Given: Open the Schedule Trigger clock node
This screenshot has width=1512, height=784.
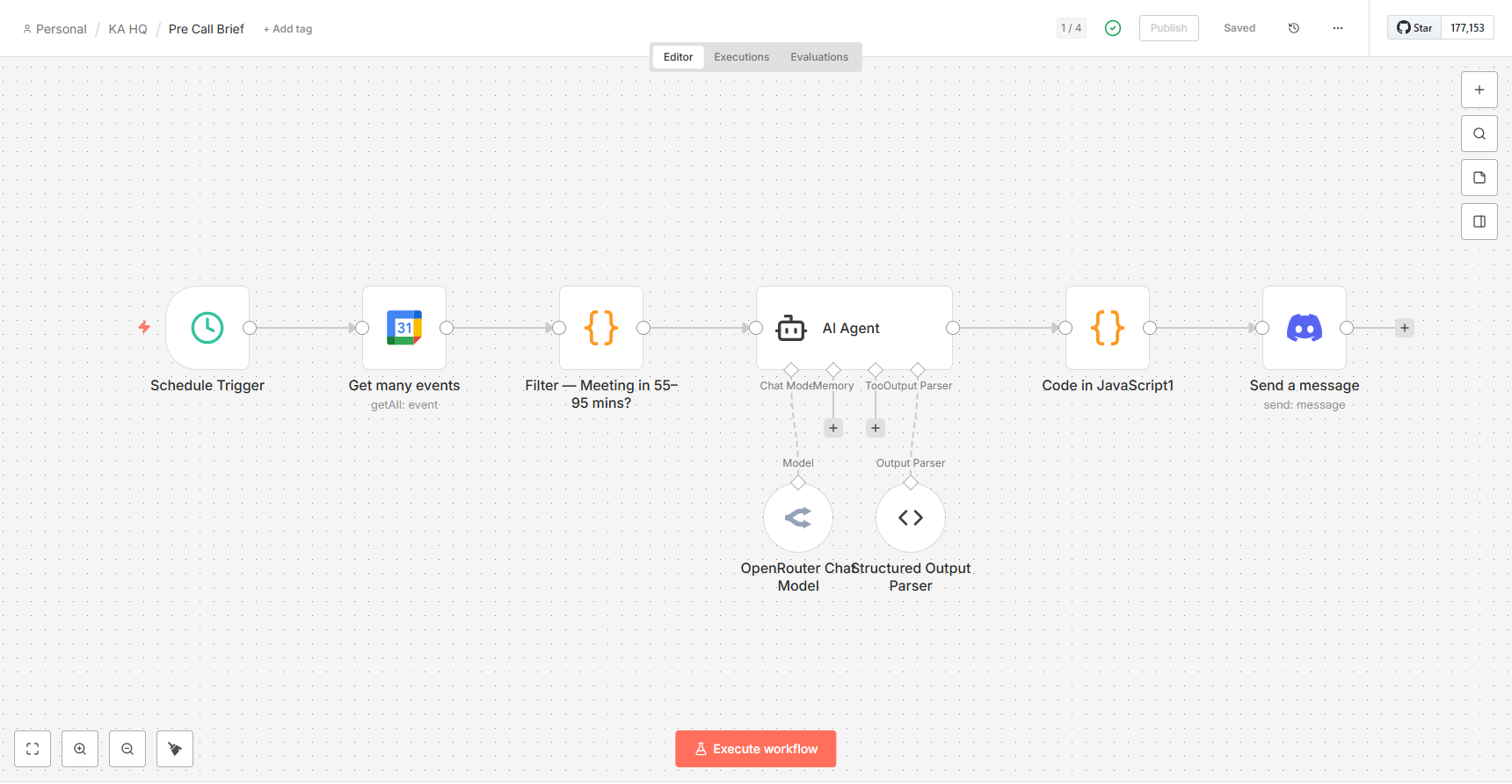Looking at the screenshot, I should (x=207, y=328).
